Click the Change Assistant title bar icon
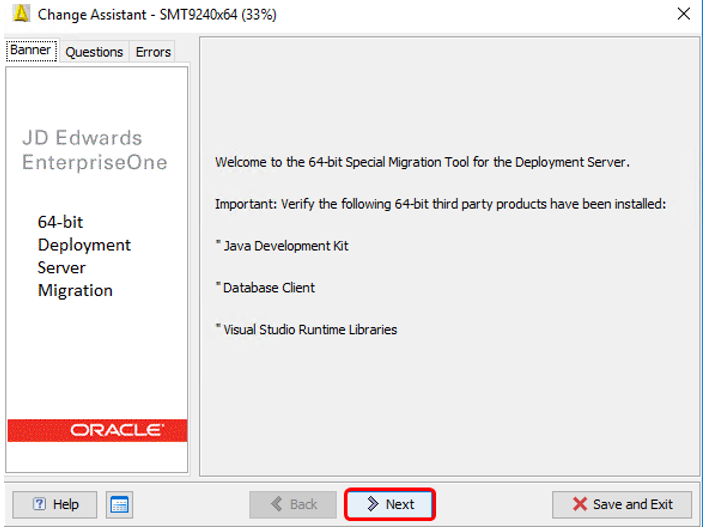Screen dimensions: 704x530 (x=21, y=13)
